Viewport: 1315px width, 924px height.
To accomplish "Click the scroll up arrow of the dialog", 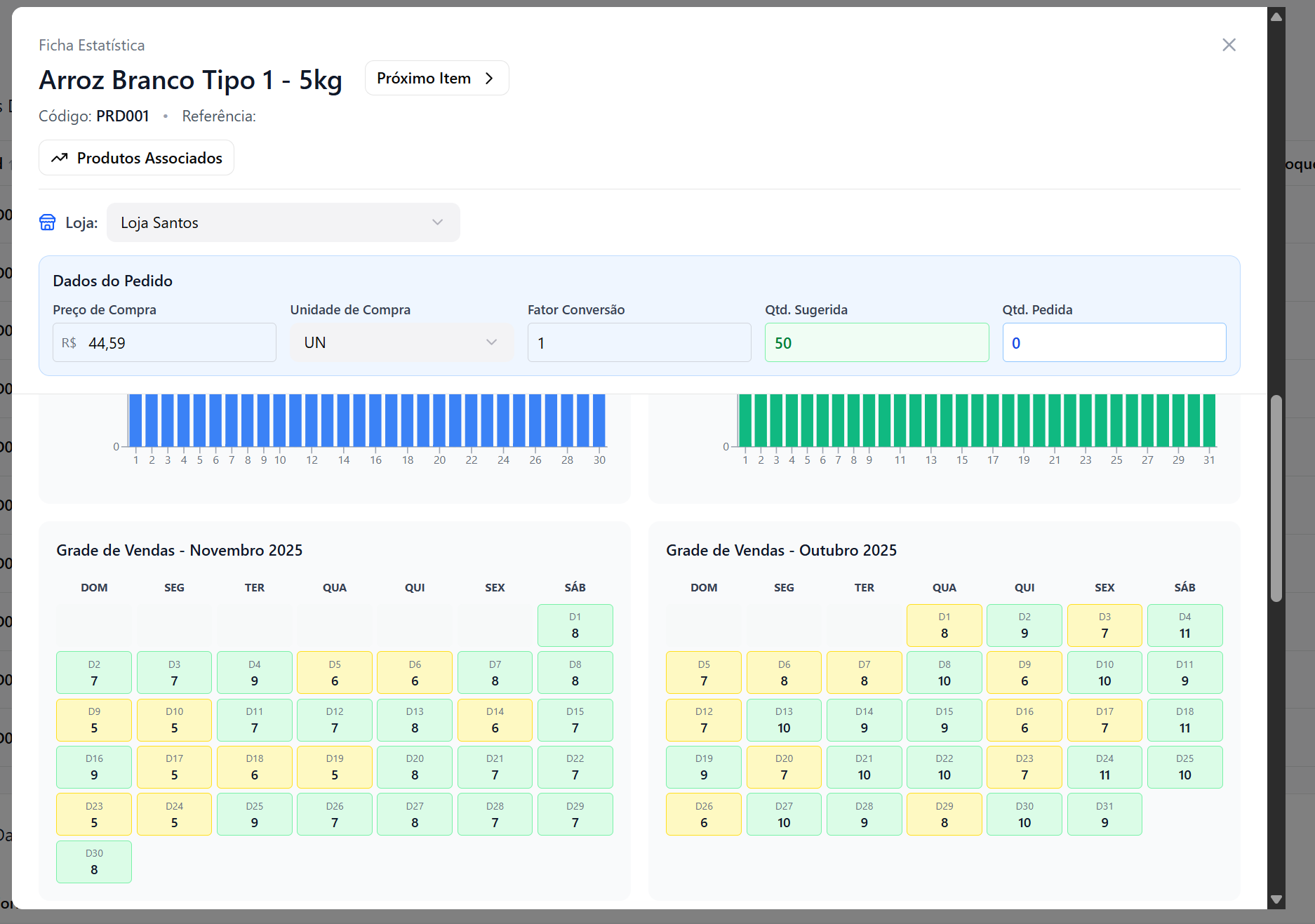I will [x=1276, y=17].
